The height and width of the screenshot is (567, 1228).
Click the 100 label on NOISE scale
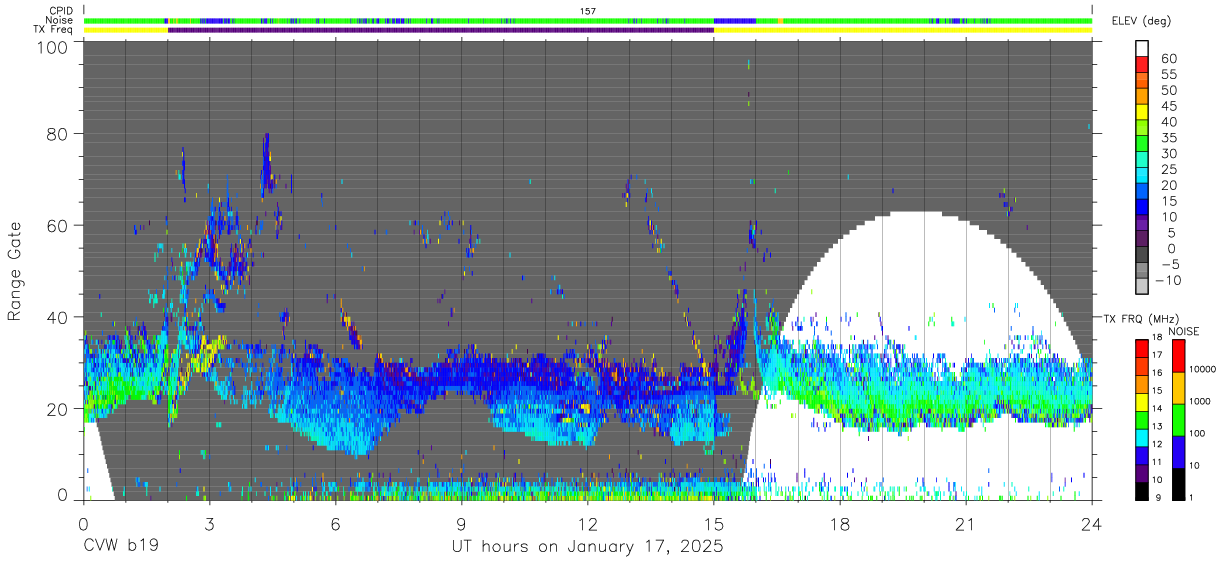1198,433
